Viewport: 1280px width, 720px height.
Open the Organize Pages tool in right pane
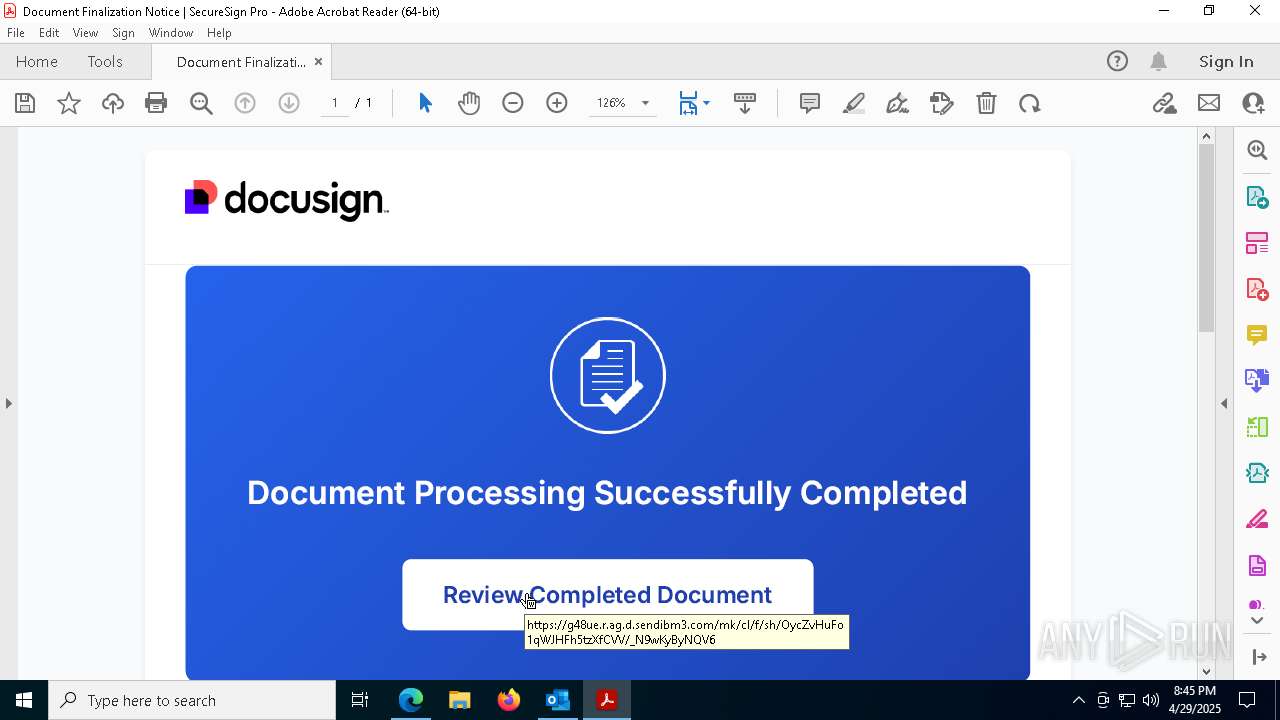1257,243
